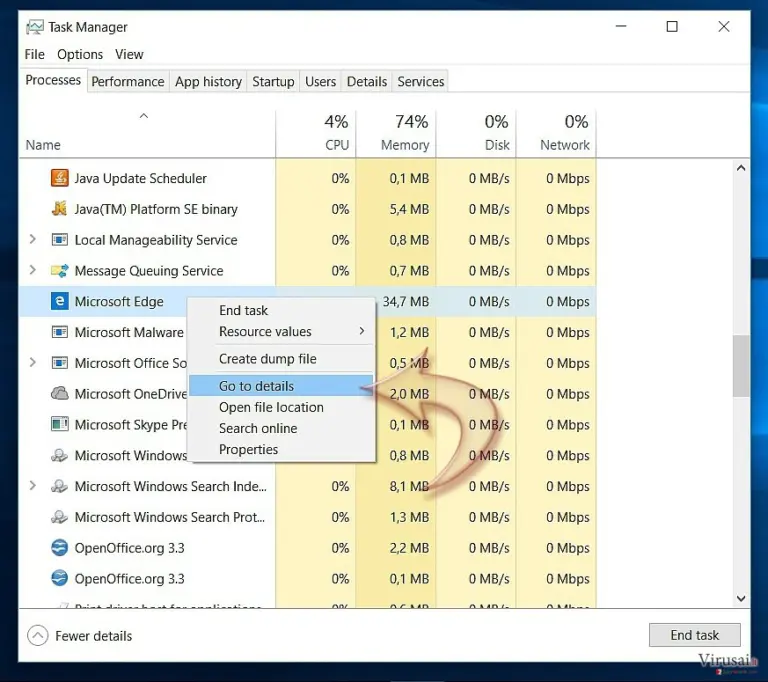This screenshot has height=682, width=768.
Task: Expand the Local Manageability Service group
Action: 33,239
